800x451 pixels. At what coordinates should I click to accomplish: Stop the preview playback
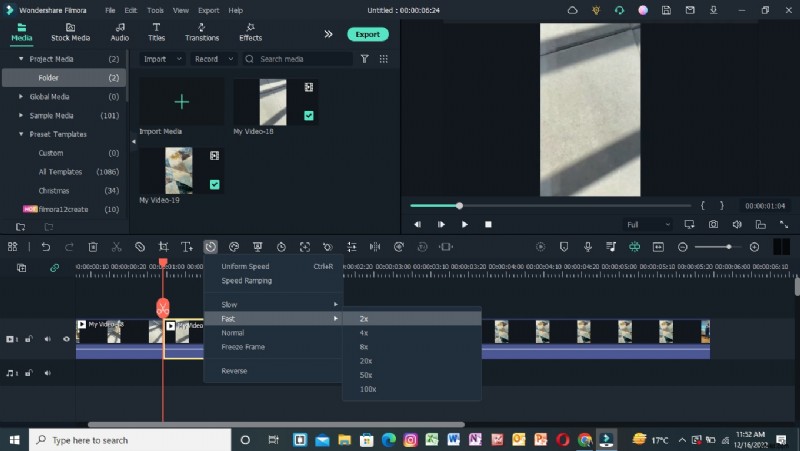pos(488,224)
